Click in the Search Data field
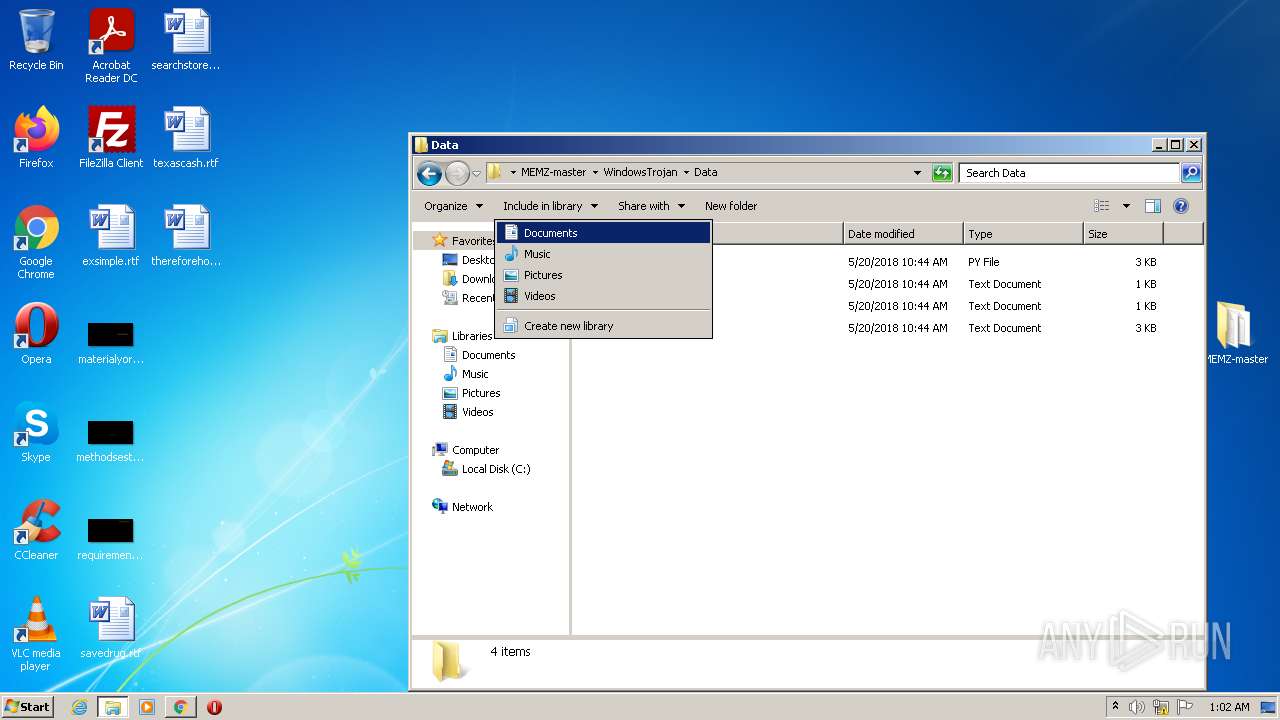Image resolution: width=1280 pixels, height=720 pixels. tap(1070, 173)
